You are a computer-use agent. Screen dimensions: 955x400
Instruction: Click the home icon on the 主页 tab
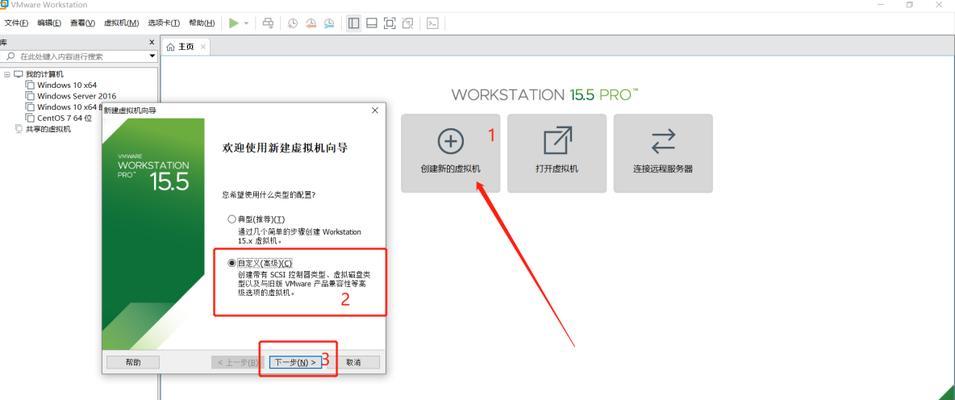click(171, 47)
